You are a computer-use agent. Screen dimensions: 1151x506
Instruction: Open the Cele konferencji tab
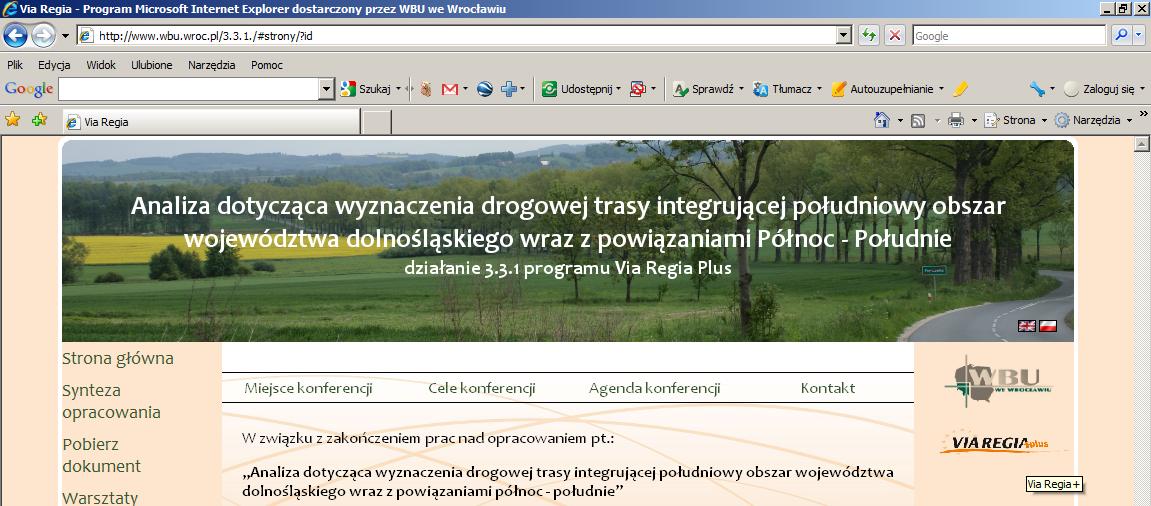(482, 388)
